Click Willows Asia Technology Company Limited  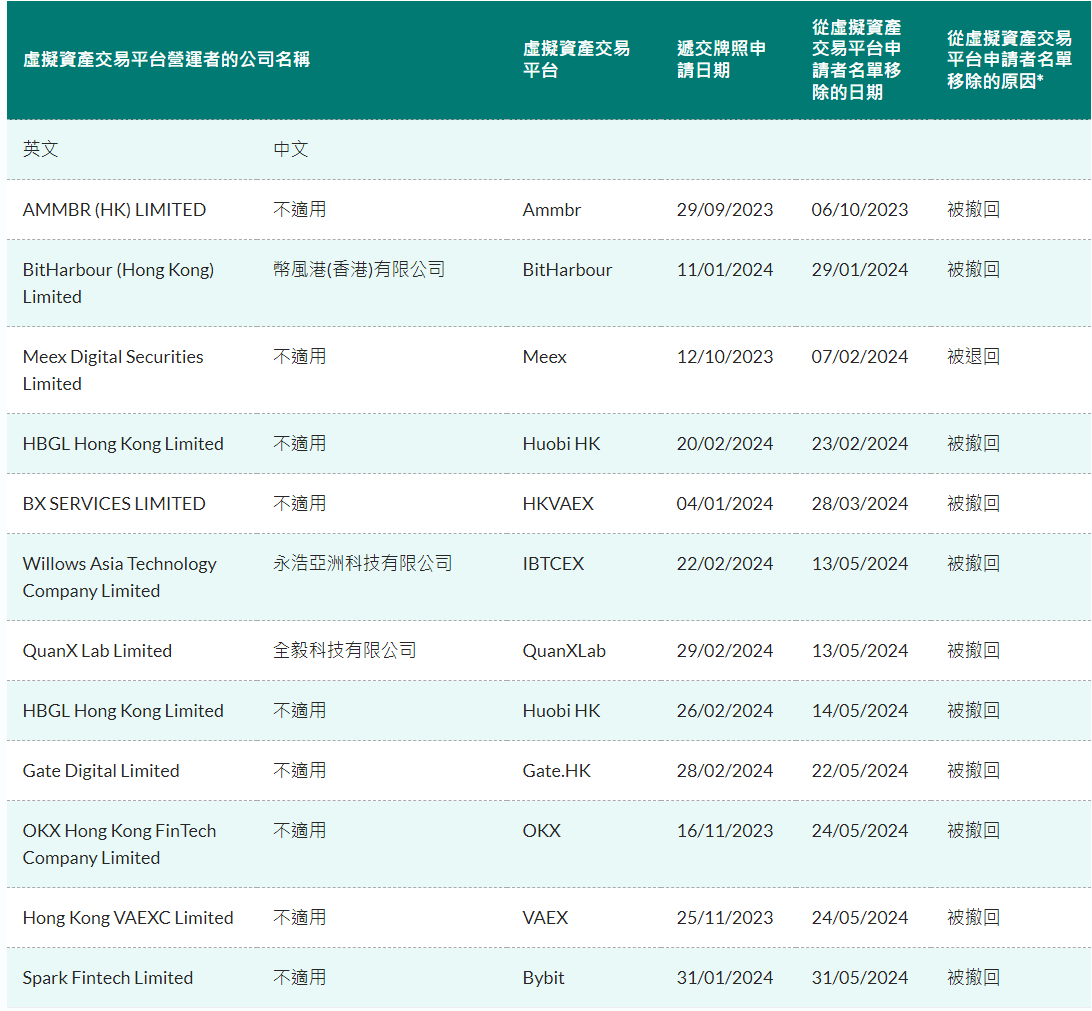pos(119,577)
